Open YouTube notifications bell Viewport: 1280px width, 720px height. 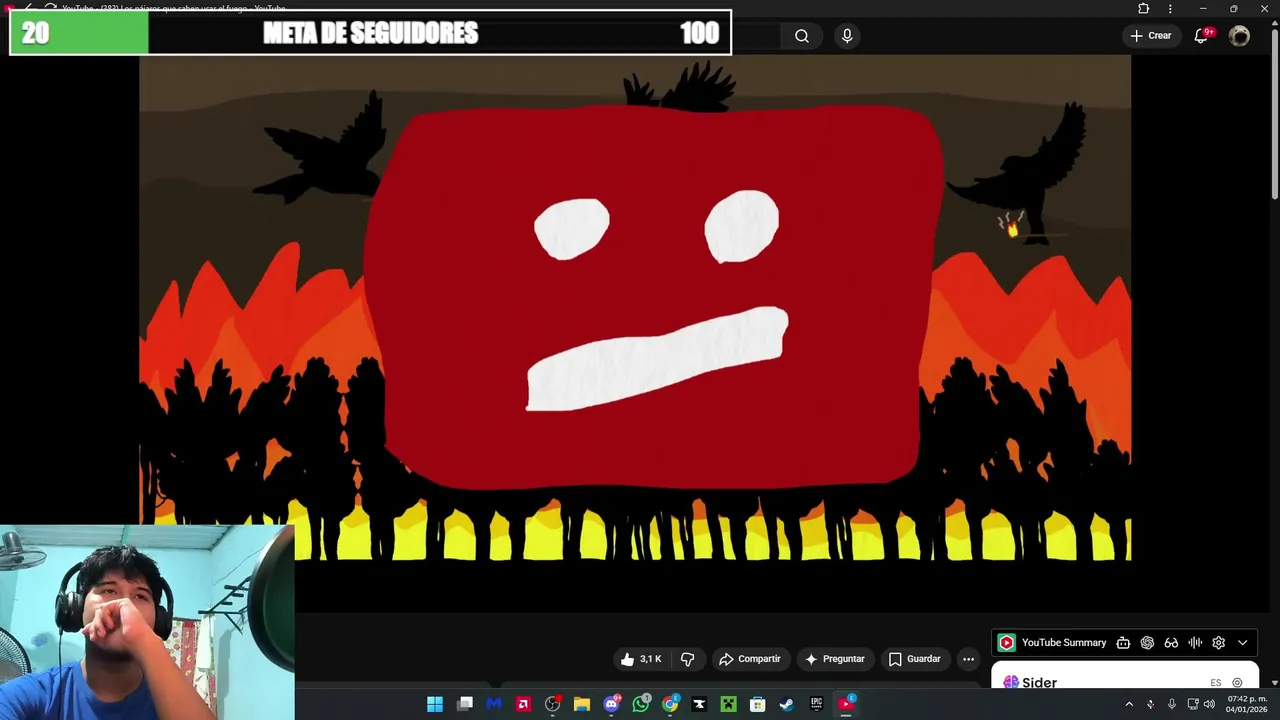pyautogui.click(x=1203, y=36)
